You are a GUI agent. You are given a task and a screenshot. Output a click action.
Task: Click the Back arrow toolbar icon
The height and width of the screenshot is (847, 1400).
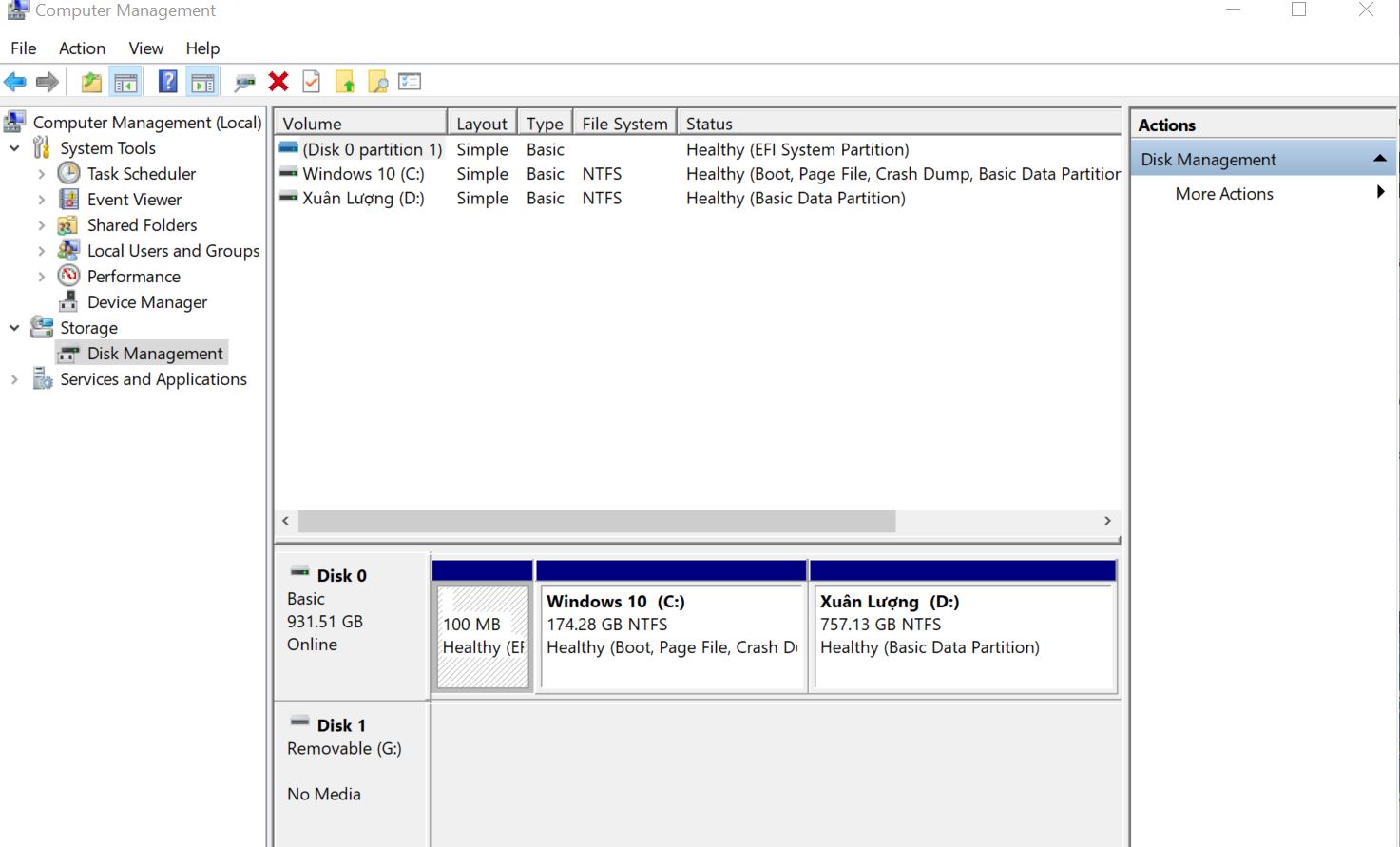point(15,83)
